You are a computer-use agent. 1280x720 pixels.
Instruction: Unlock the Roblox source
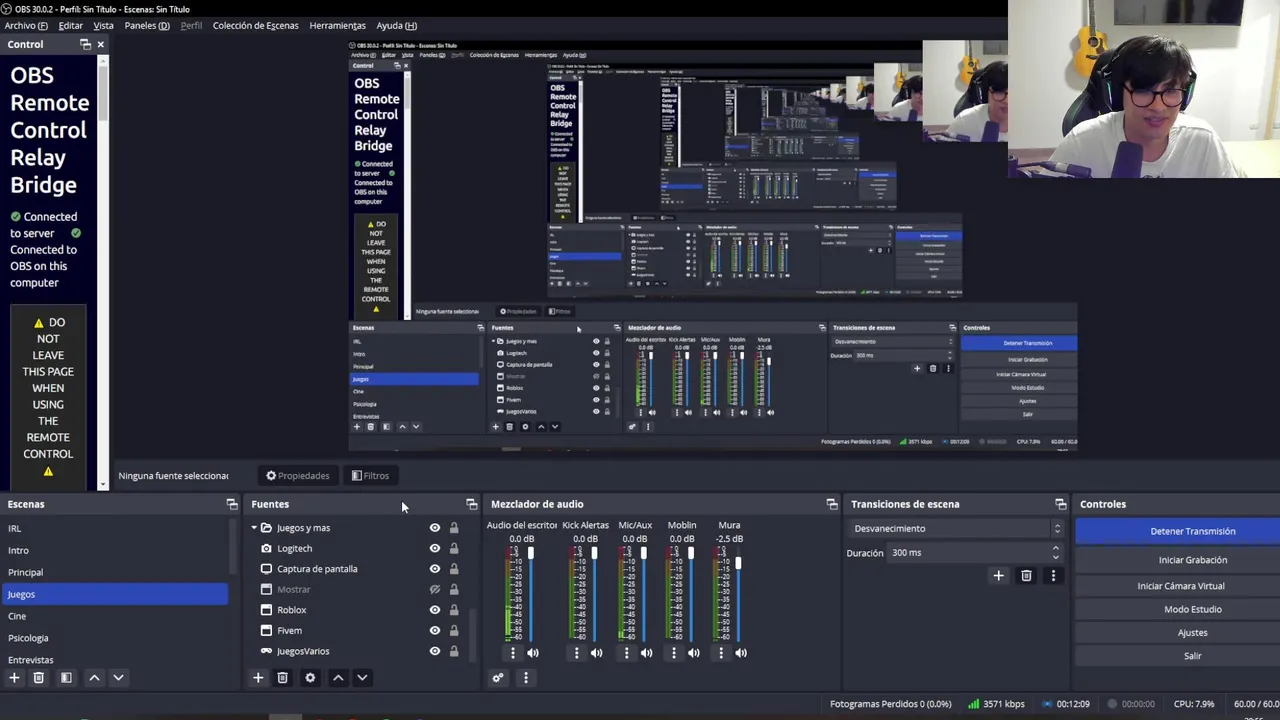coord(454,610)
